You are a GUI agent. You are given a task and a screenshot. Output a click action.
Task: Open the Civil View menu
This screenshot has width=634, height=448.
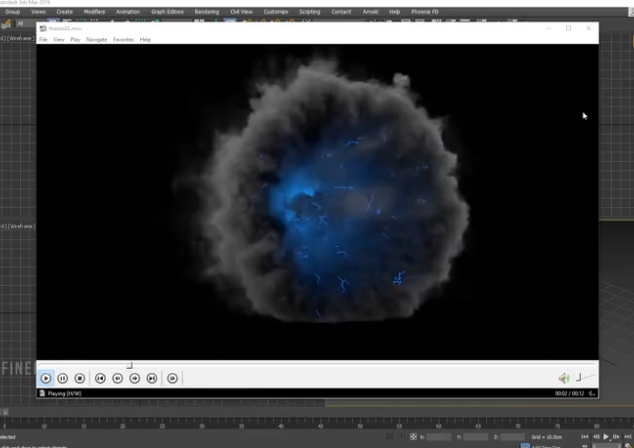point(241,12)
